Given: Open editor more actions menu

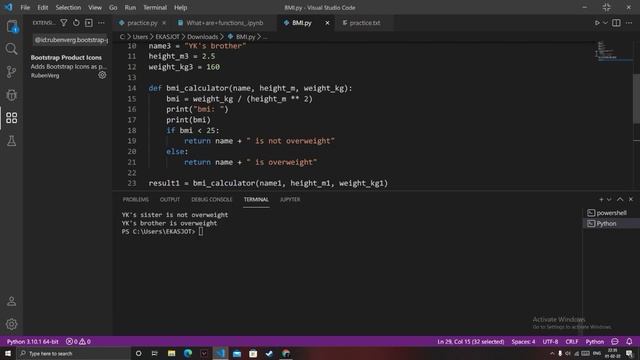Looking at the screenshot, I should [x=629, y=23].
